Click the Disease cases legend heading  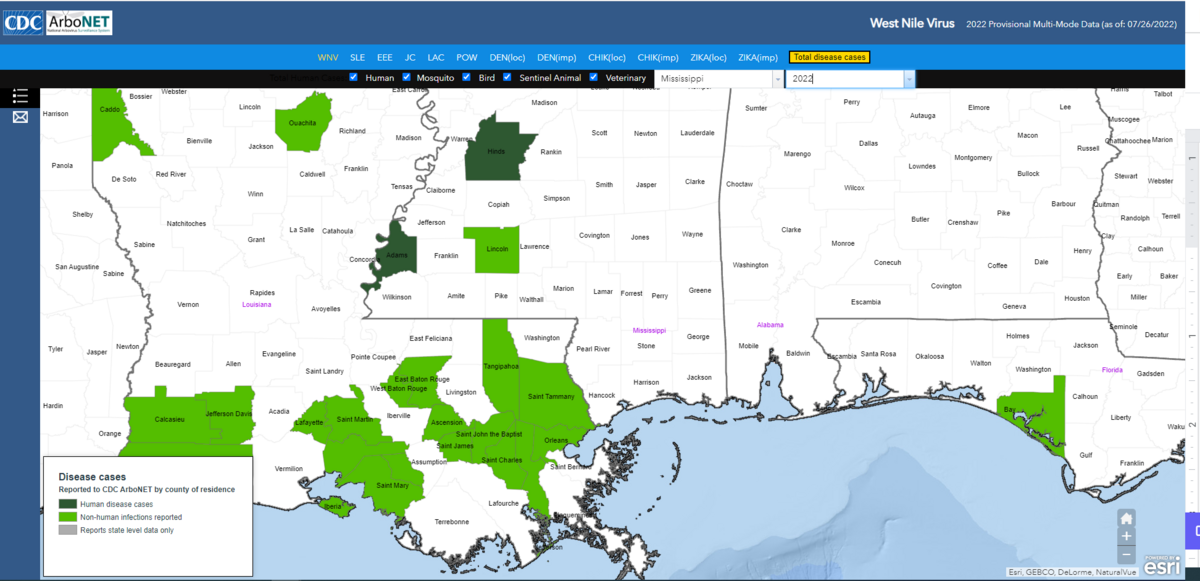tap(92, 477)
